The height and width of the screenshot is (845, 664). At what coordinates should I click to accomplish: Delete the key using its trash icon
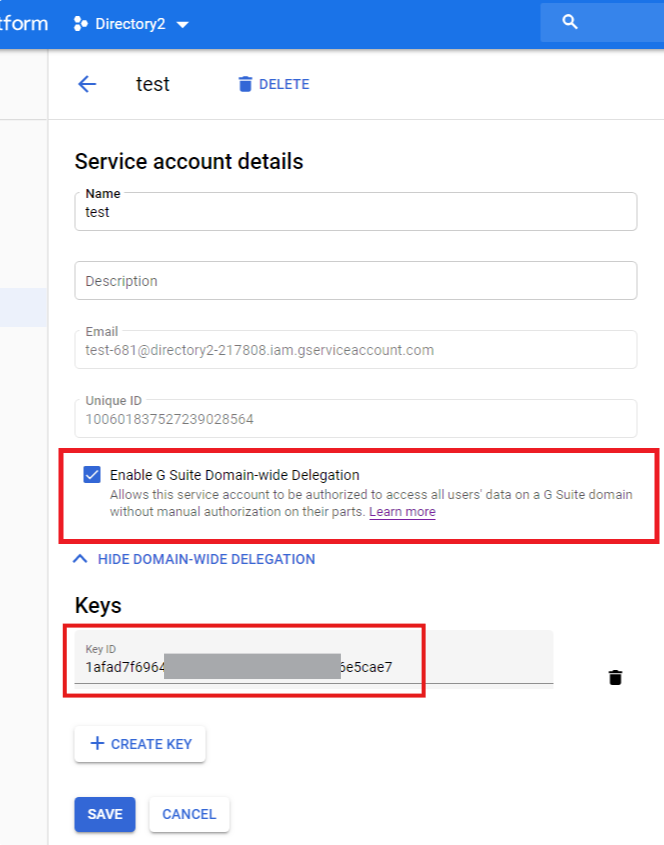(615, 678)
